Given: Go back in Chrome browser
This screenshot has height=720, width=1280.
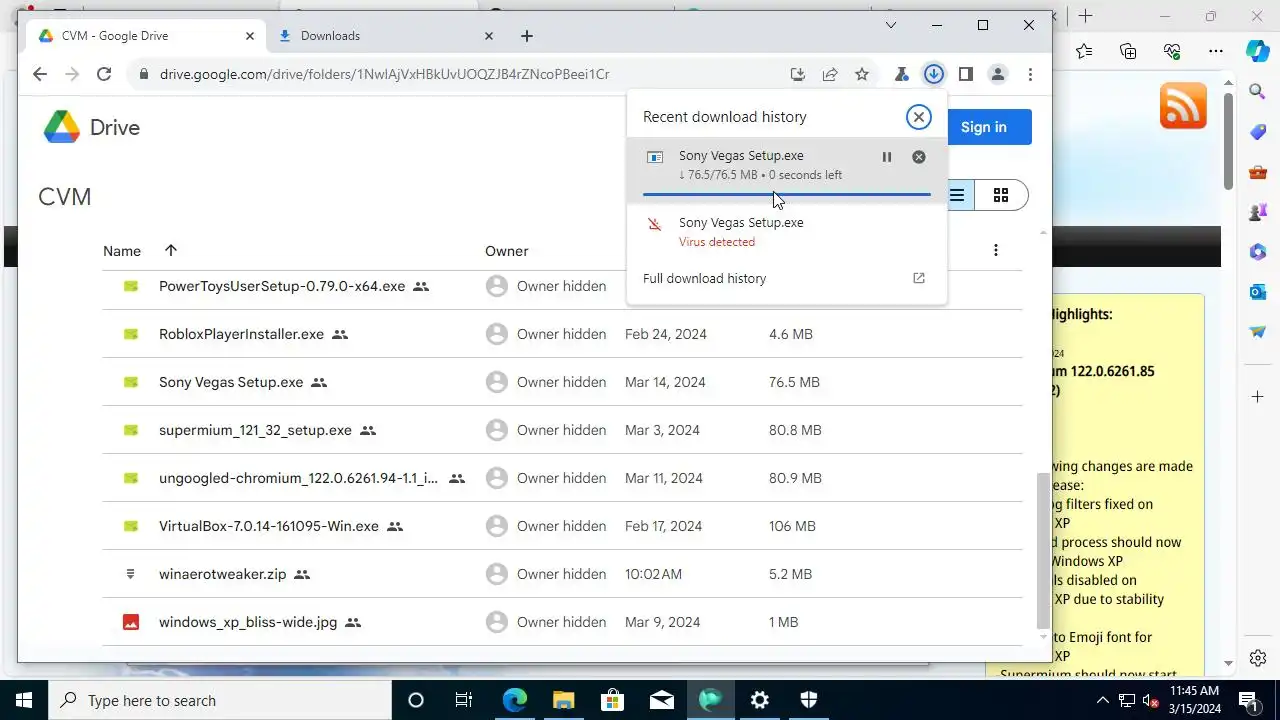Looking at the screenshot, I should point(39,74).
